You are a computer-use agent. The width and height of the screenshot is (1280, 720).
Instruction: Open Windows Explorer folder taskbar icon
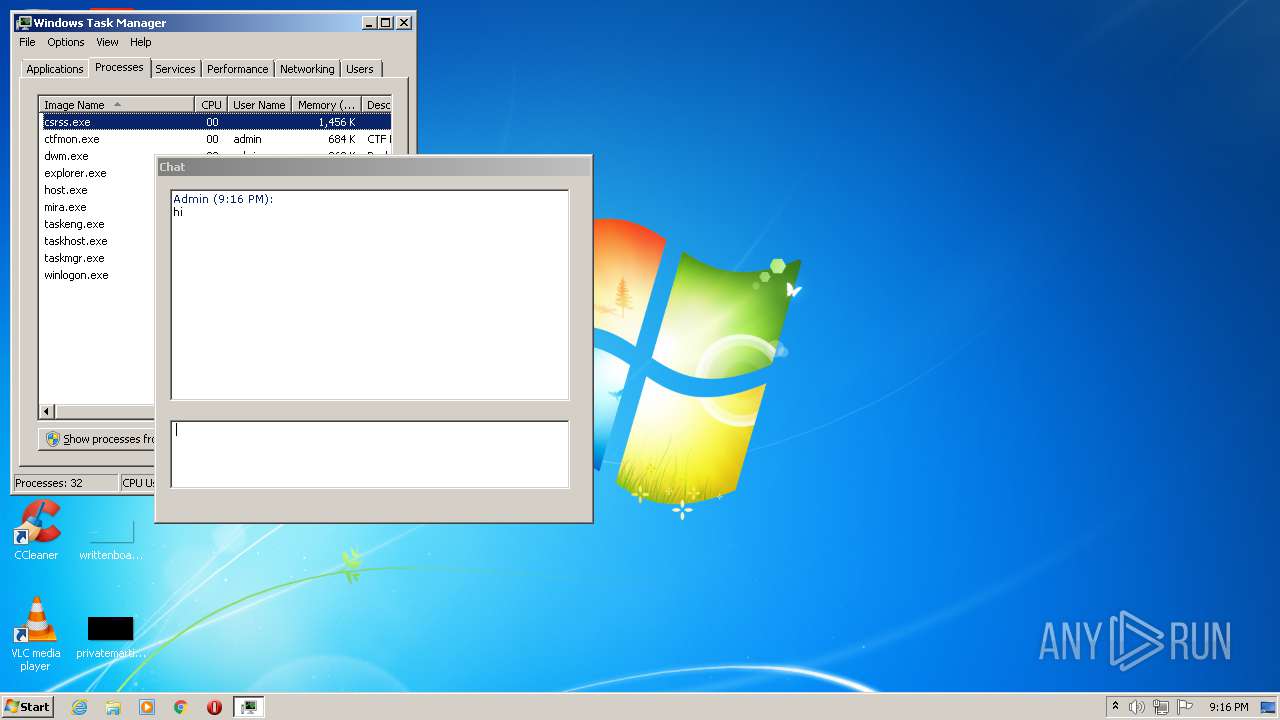tap(113, 707)
